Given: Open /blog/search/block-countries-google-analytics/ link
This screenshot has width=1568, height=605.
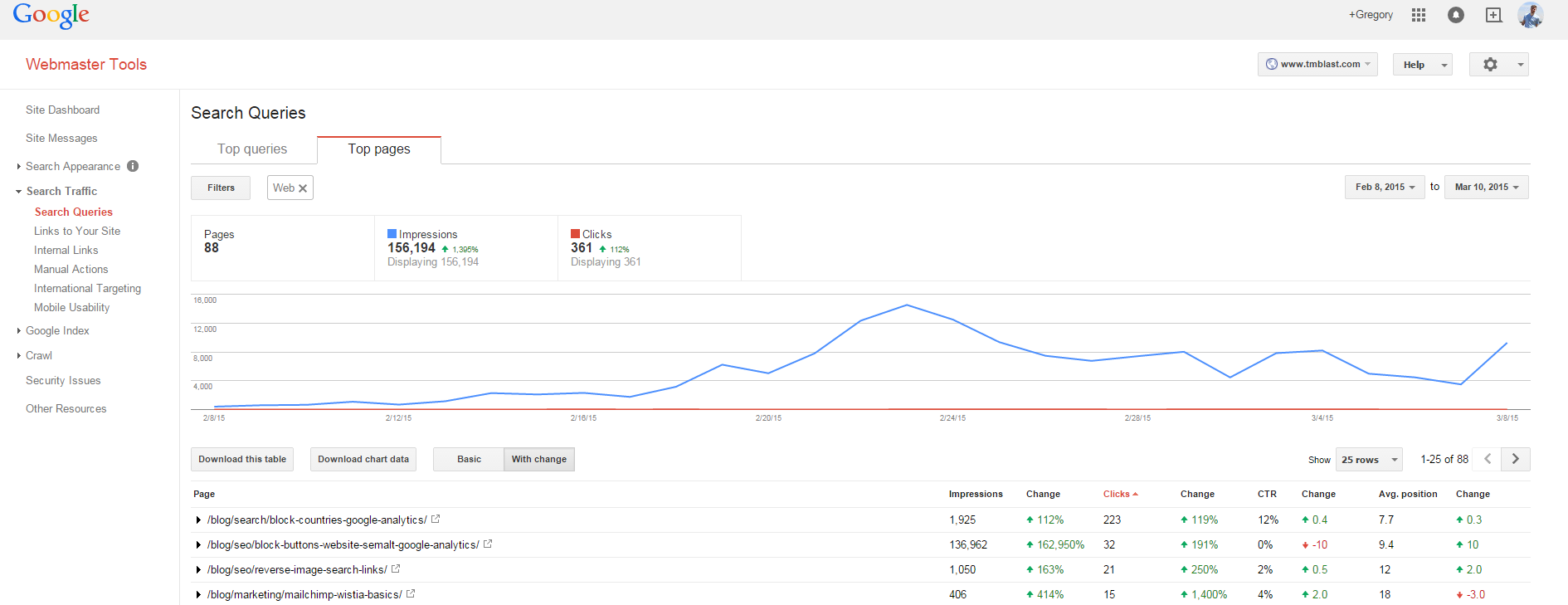Looking at the screenshot, I should click(x=317, y=520).
